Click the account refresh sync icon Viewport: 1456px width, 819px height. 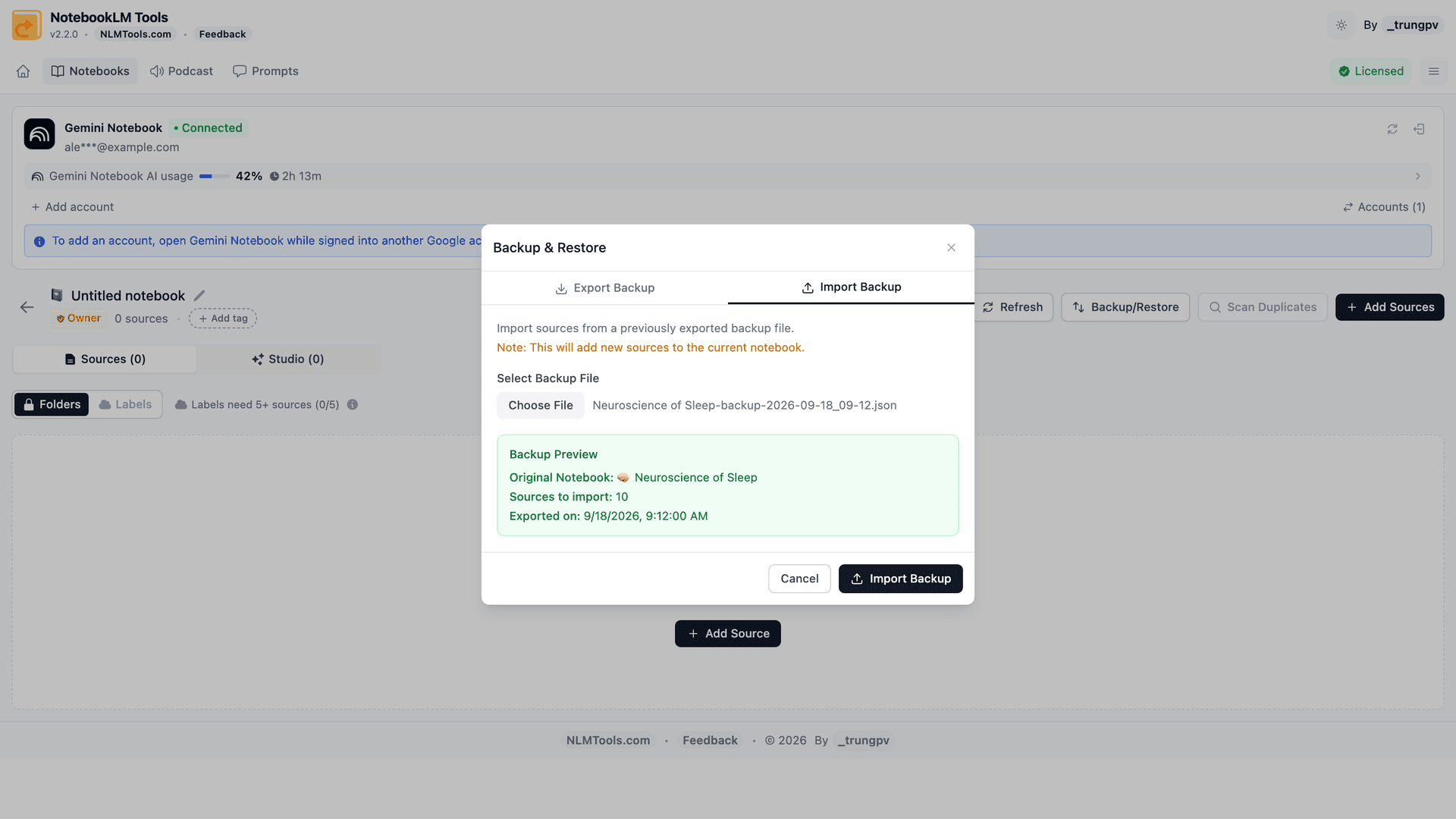tap(1392, 130)
